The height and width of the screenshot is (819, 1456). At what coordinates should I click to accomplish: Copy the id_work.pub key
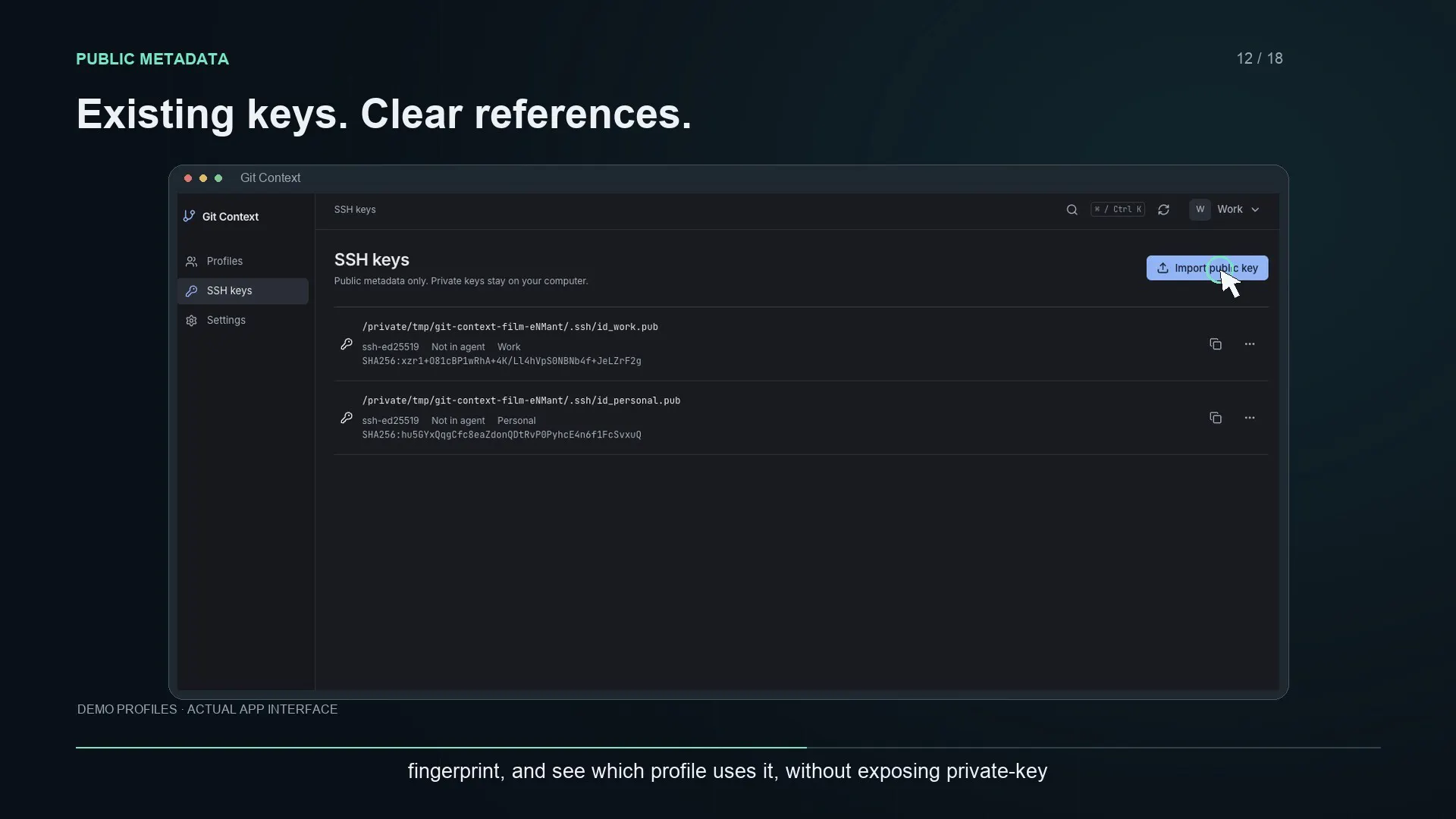point(1216,344)
